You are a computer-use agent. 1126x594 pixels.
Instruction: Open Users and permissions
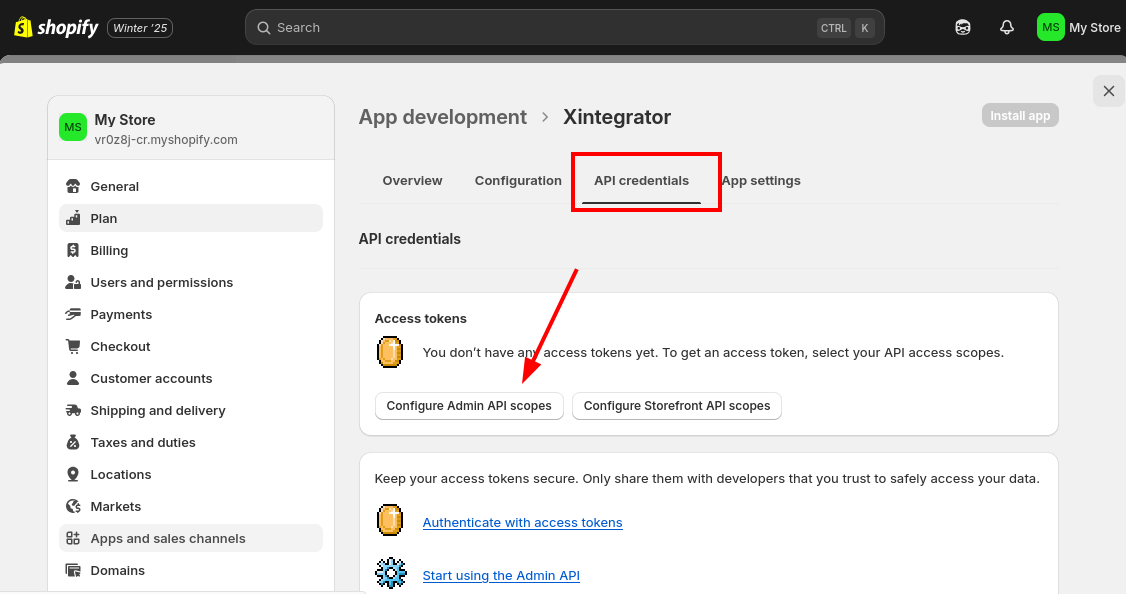coord(191,282)
